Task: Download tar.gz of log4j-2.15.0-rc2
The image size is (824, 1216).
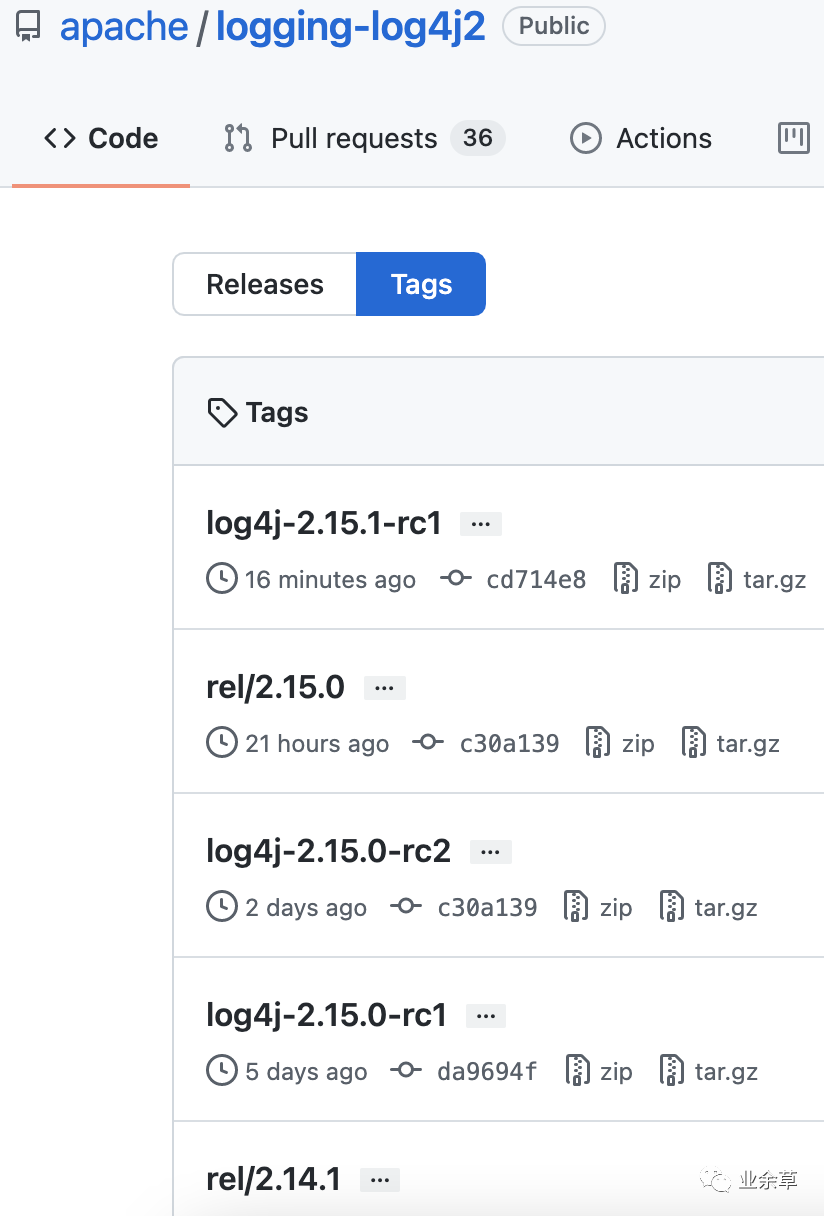Action: click(x=726, y=908)
